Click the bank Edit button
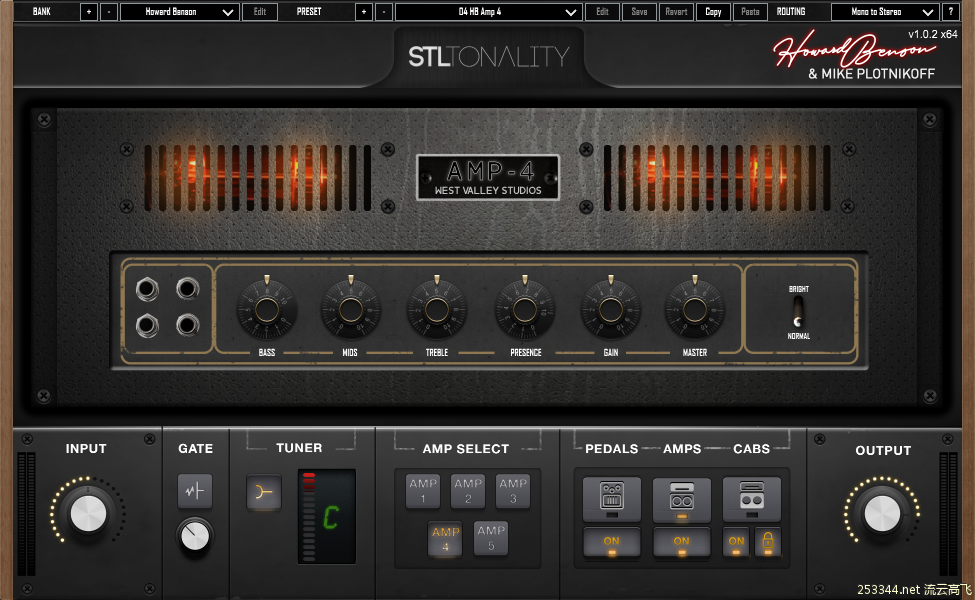Image resolution: width=975 pixels, height=600 pixels. coord(260,11)
